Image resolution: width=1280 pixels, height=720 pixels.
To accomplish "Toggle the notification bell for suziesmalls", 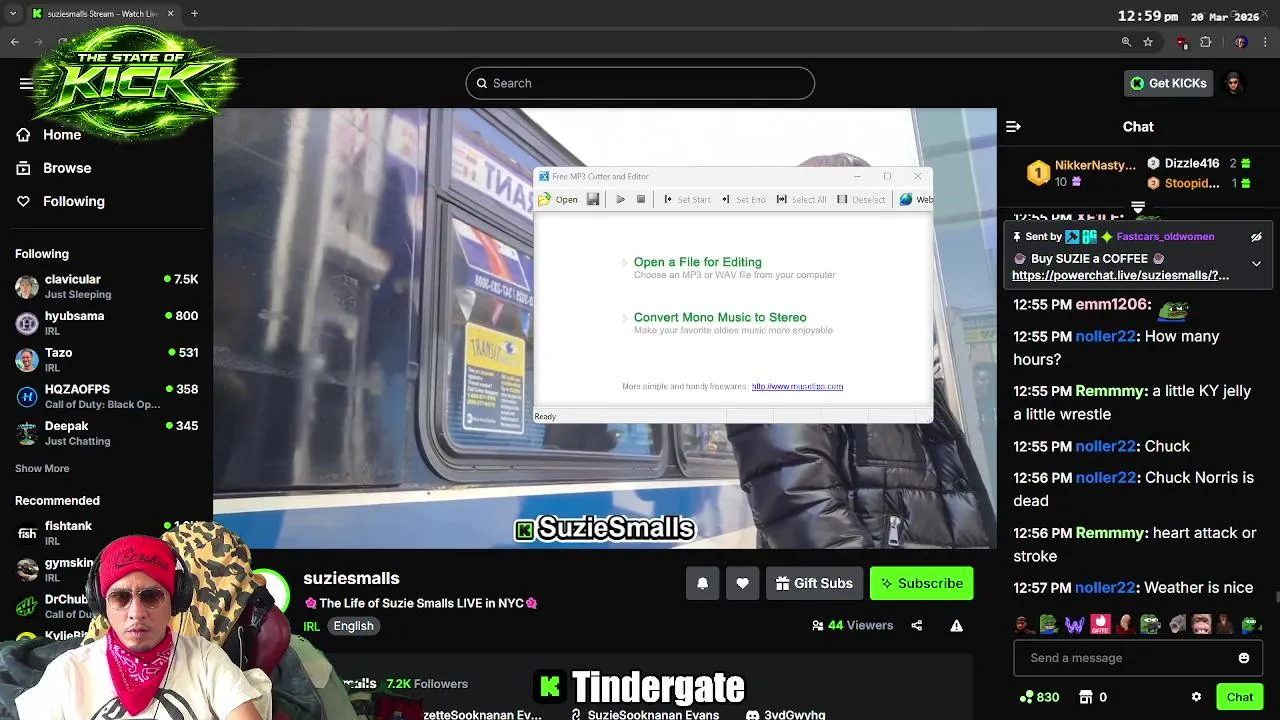I will [x=702, y=583].
